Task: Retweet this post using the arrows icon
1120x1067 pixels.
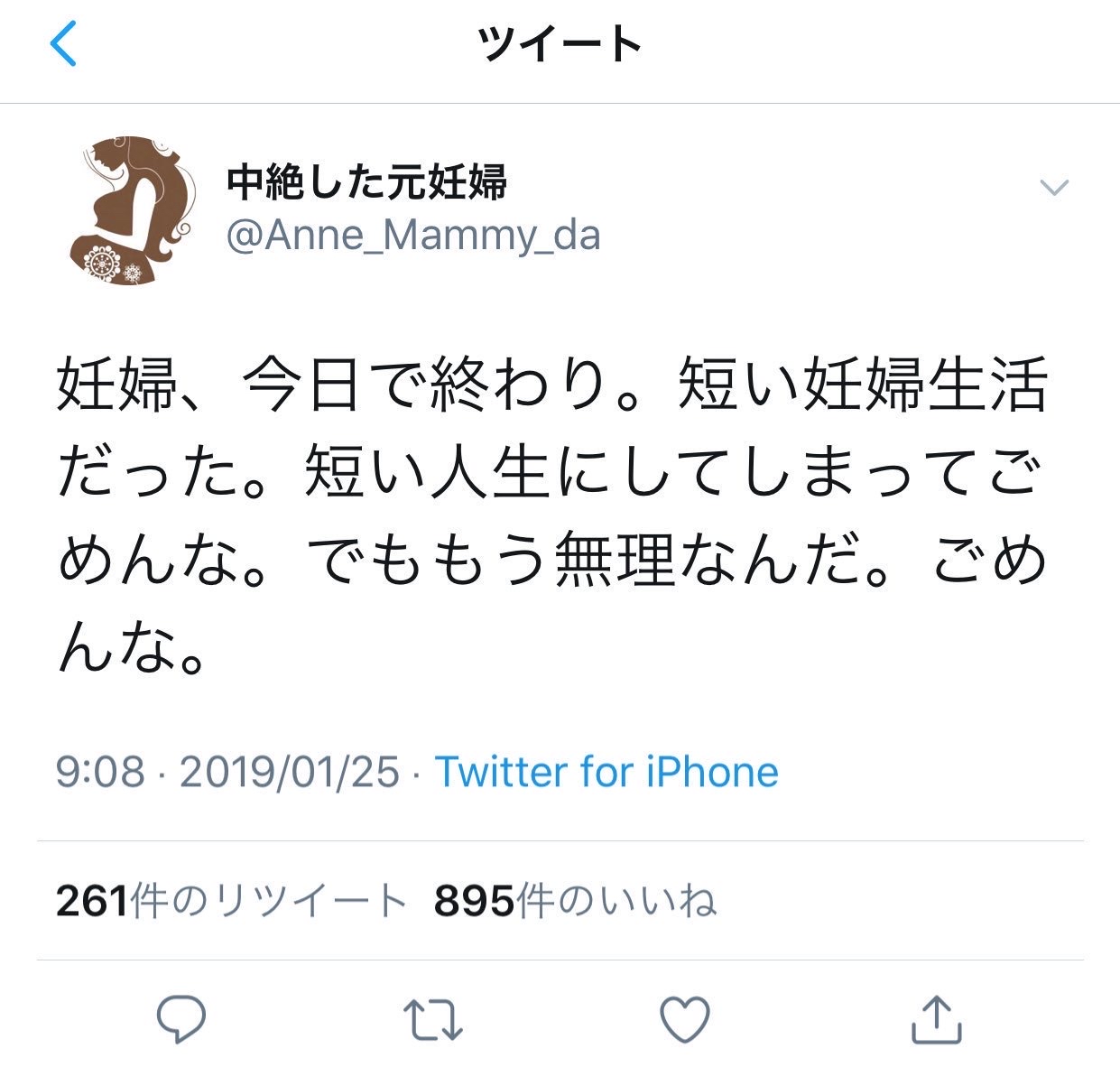Action: (x=432, y=1019)
